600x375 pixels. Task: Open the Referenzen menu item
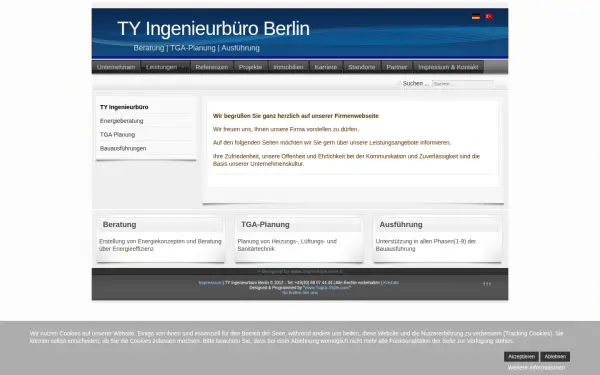point(212,67)
